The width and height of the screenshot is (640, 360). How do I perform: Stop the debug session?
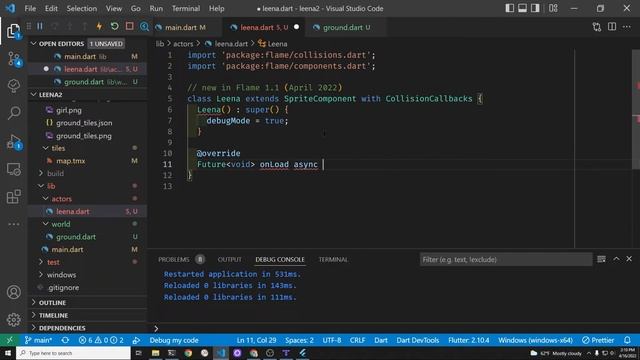(129, 27)
